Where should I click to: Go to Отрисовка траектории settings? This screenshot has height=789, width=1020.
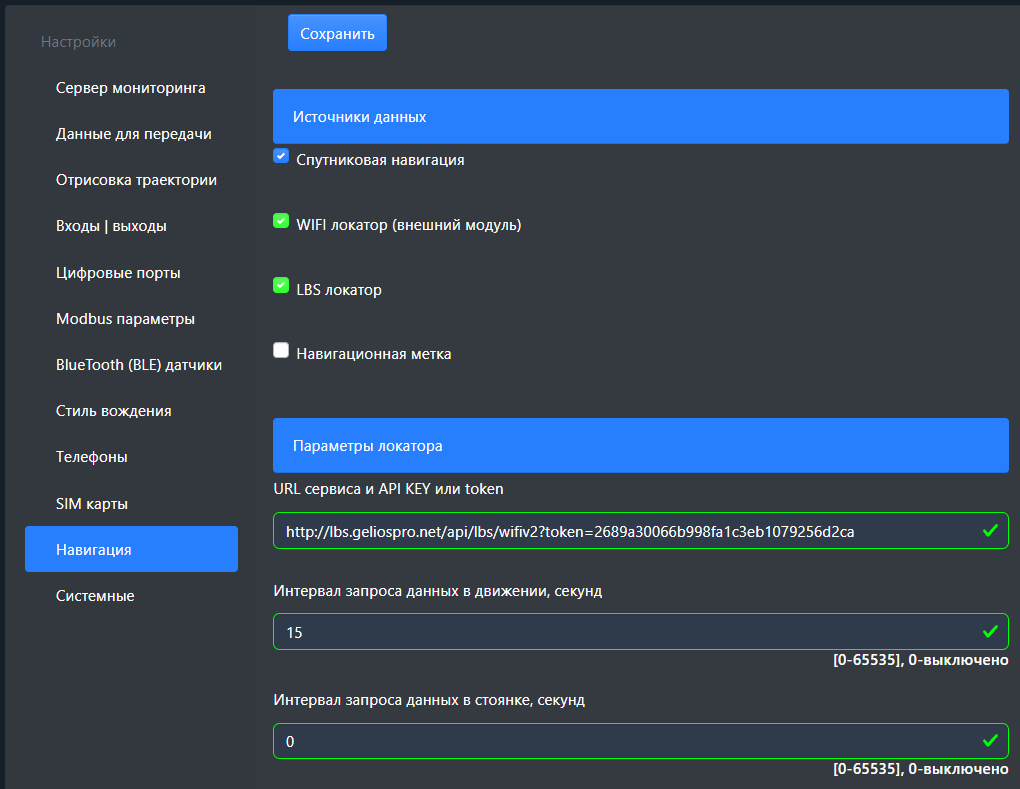136,180
